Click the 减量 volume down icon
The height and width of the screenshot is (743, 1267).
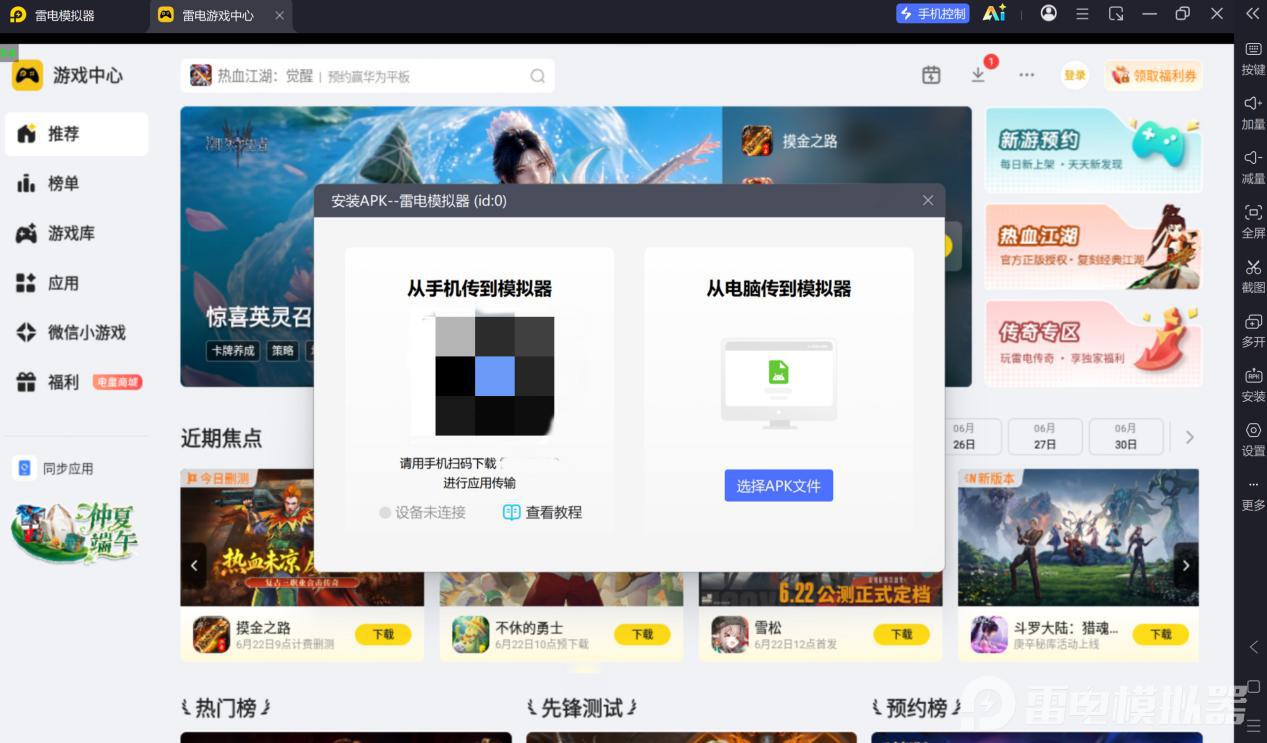coord(1253,158)
